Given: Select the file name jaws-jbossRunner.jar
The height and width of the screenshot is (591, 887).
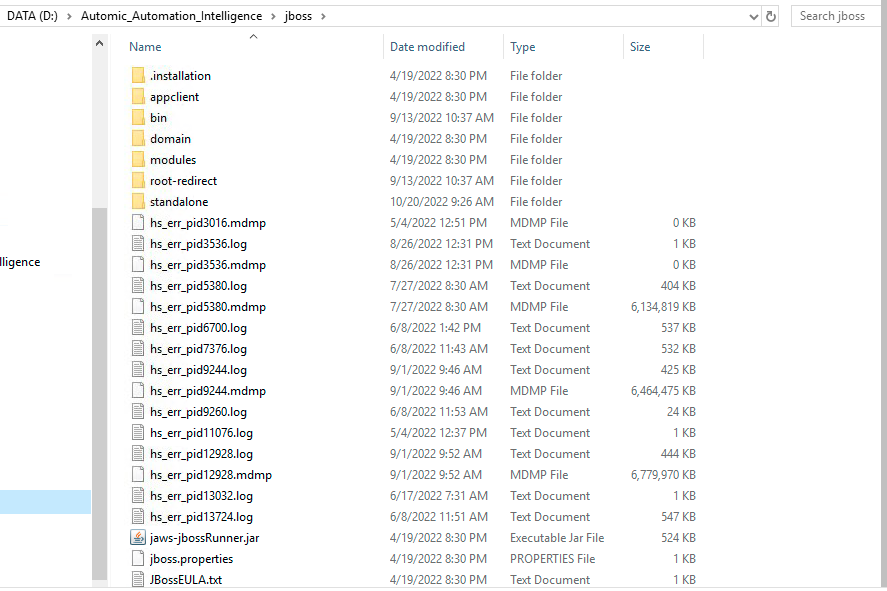Looking at the screenshot, I should pos(205,538).
